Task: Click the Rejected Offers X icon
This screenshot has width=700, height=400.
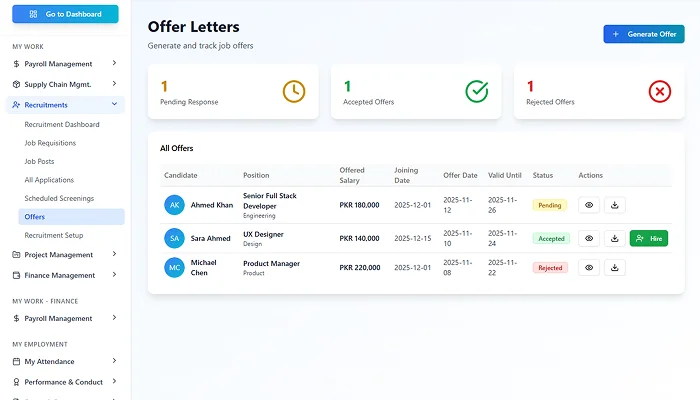Action: (x=660, y=91)
